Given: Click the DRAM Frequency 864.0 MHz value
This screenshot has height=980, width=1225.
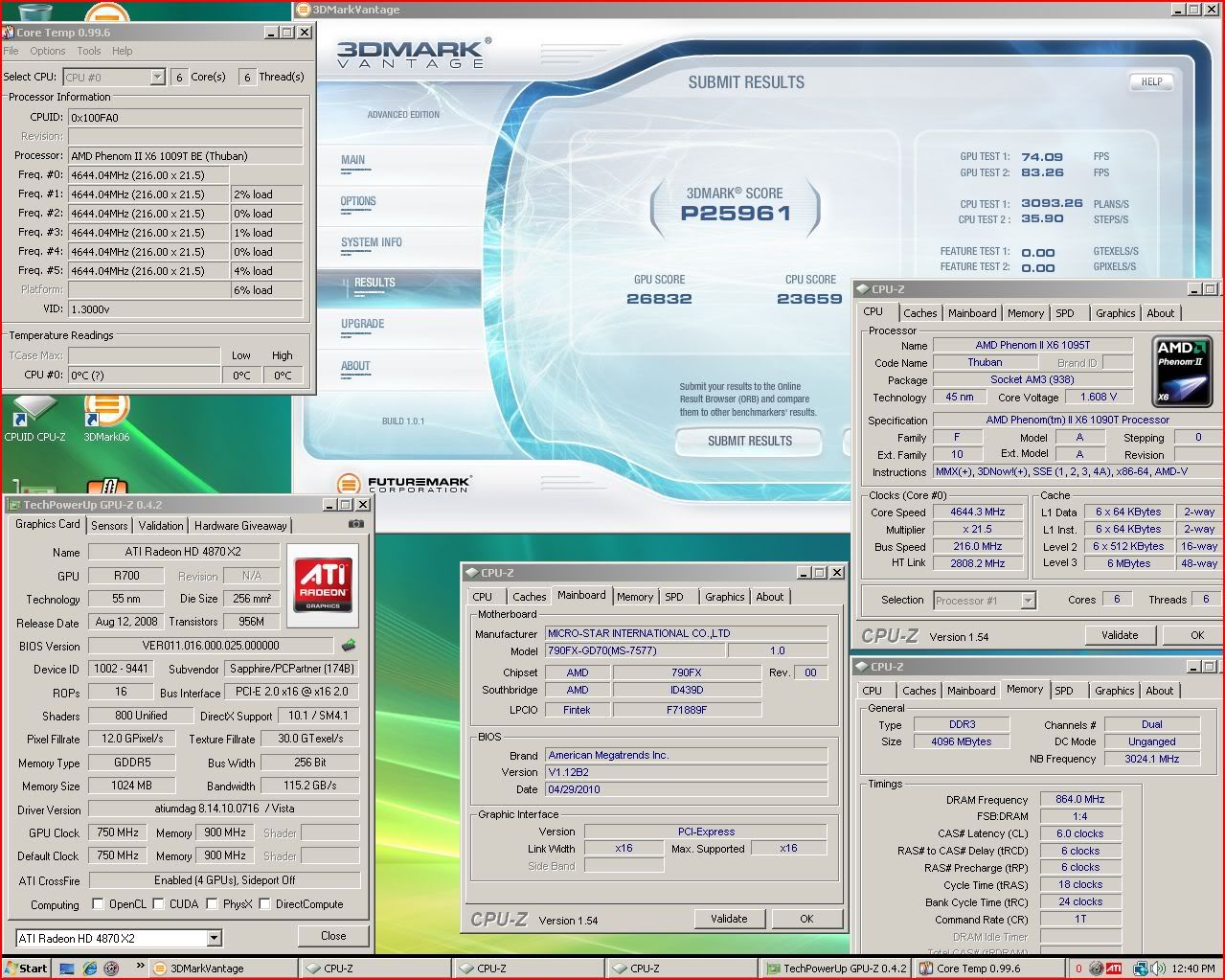Looking at the screenshot, I should (1080, 799).
